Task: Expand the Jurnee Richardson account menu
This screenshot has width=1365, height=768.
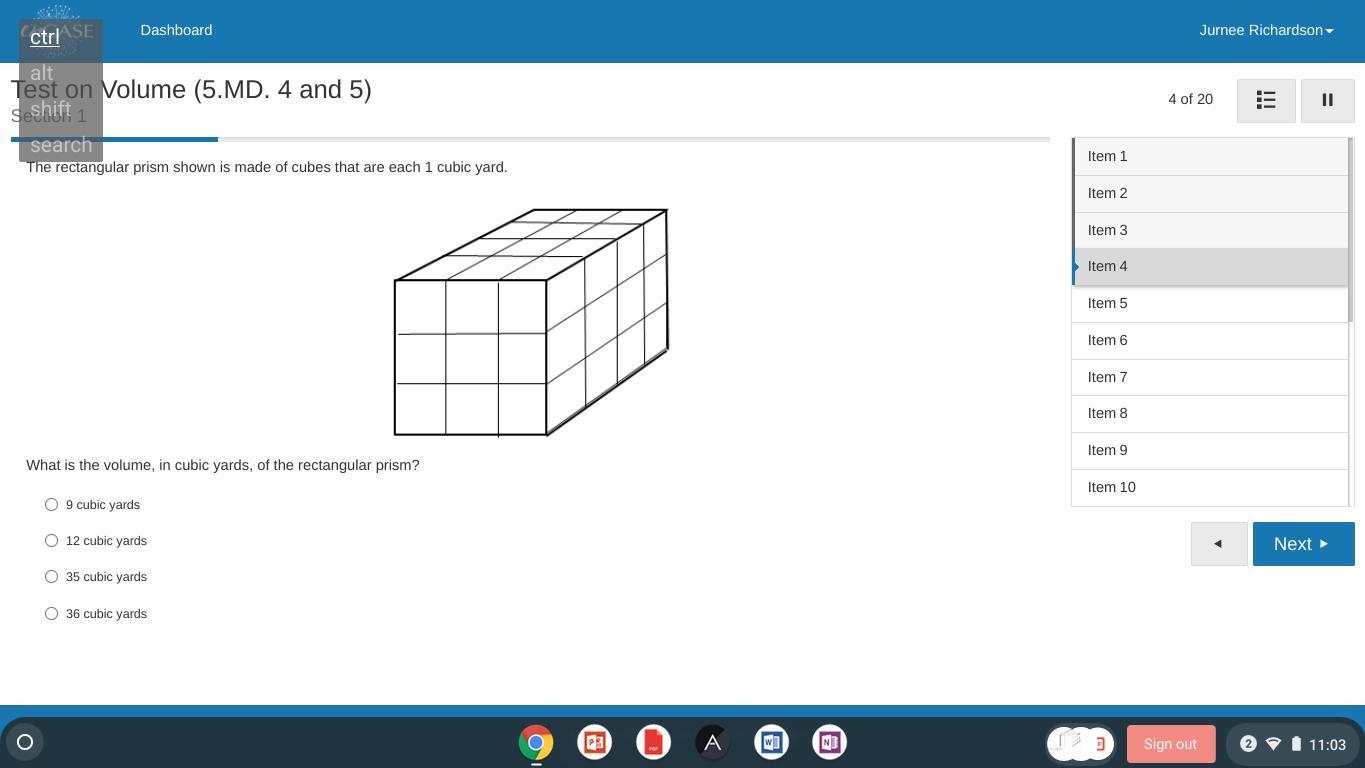Action: (1266, 30)
